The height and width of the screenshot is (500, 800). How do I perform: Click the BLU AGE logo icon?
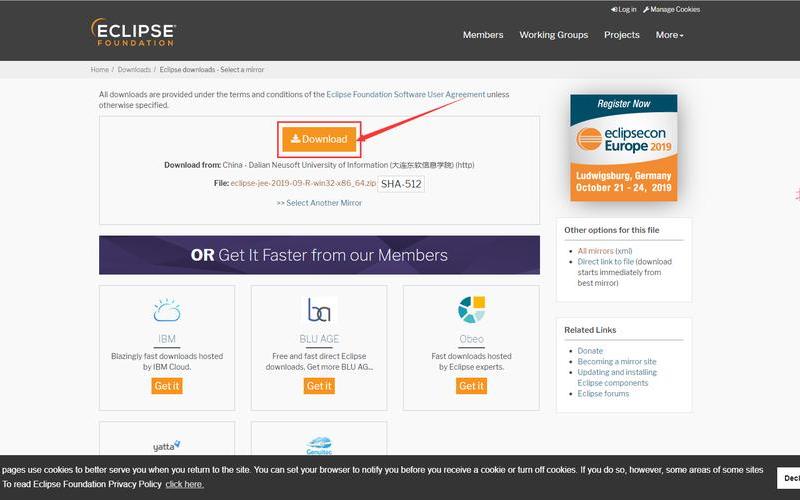tap(319, 310)
